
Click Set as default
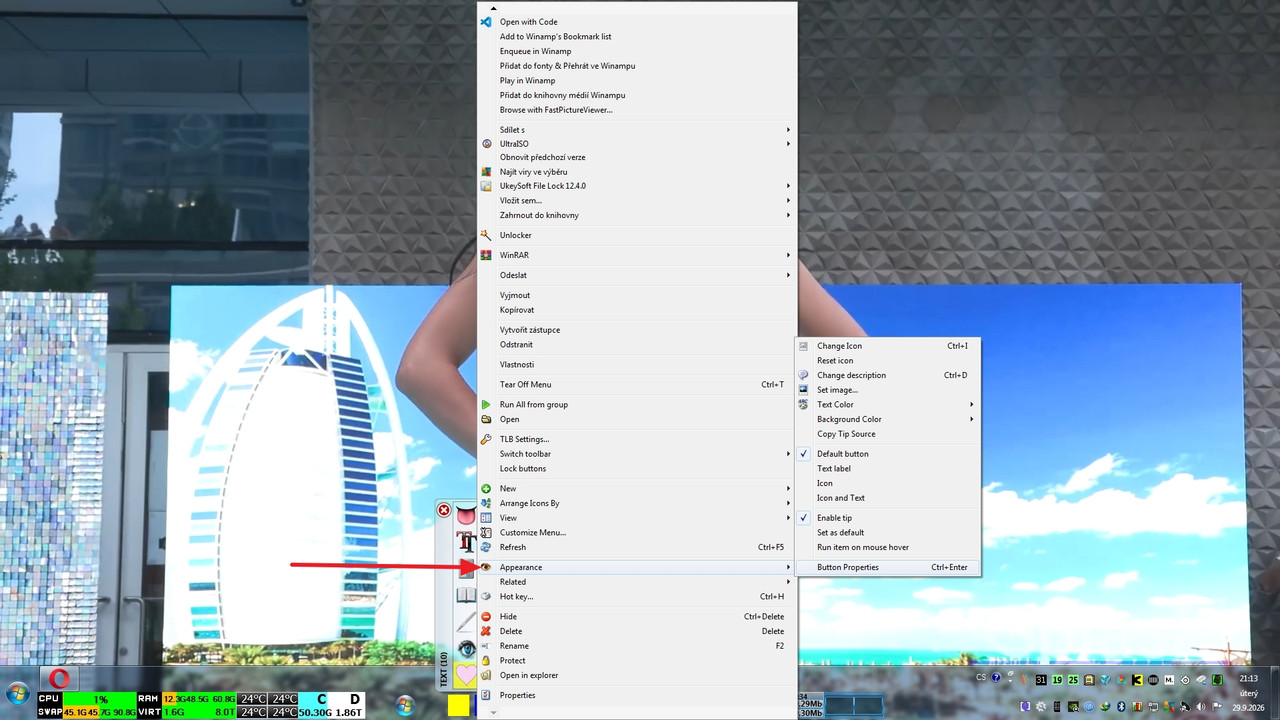coord(887,533)
